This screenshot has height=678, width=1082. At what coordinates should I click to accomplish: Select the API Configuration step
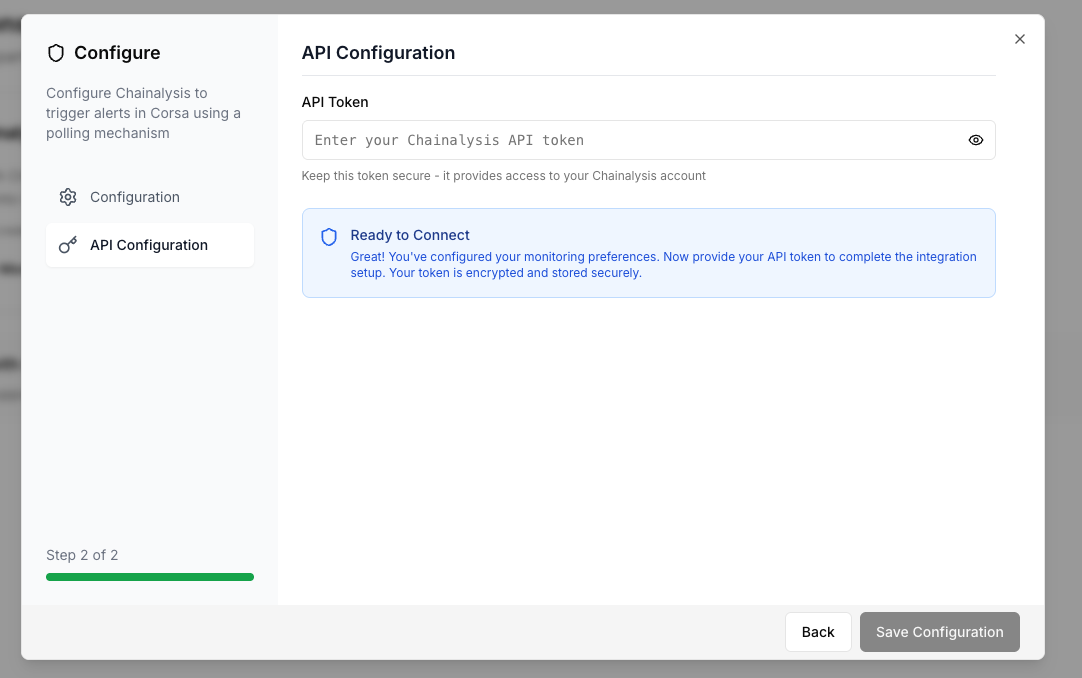[150, 245]
